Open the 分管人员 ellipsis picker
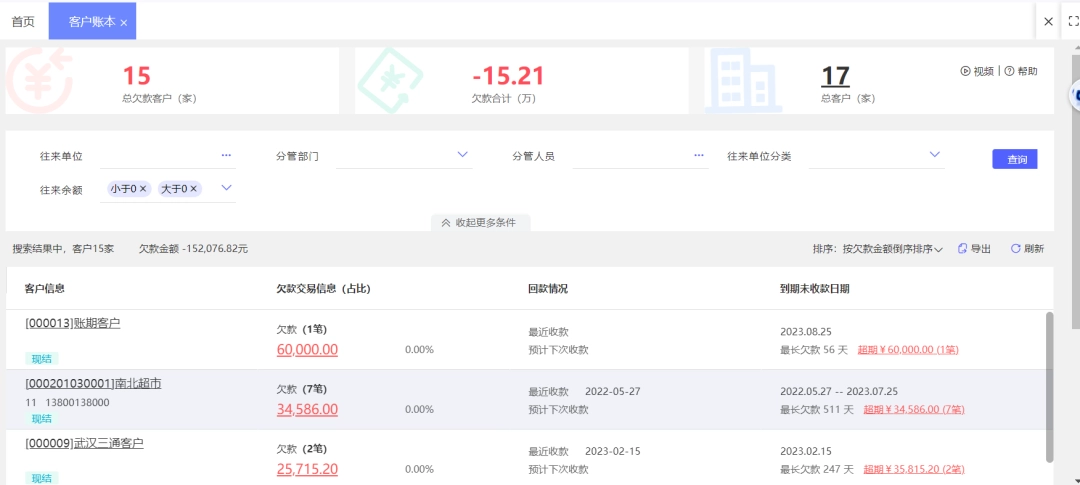 pyautogui.click(x=699, y=156)
